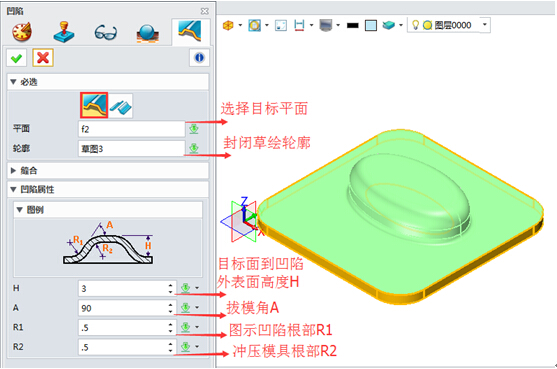
Task: Click the 平面 input field showing f2
Action: coord(131,129)
